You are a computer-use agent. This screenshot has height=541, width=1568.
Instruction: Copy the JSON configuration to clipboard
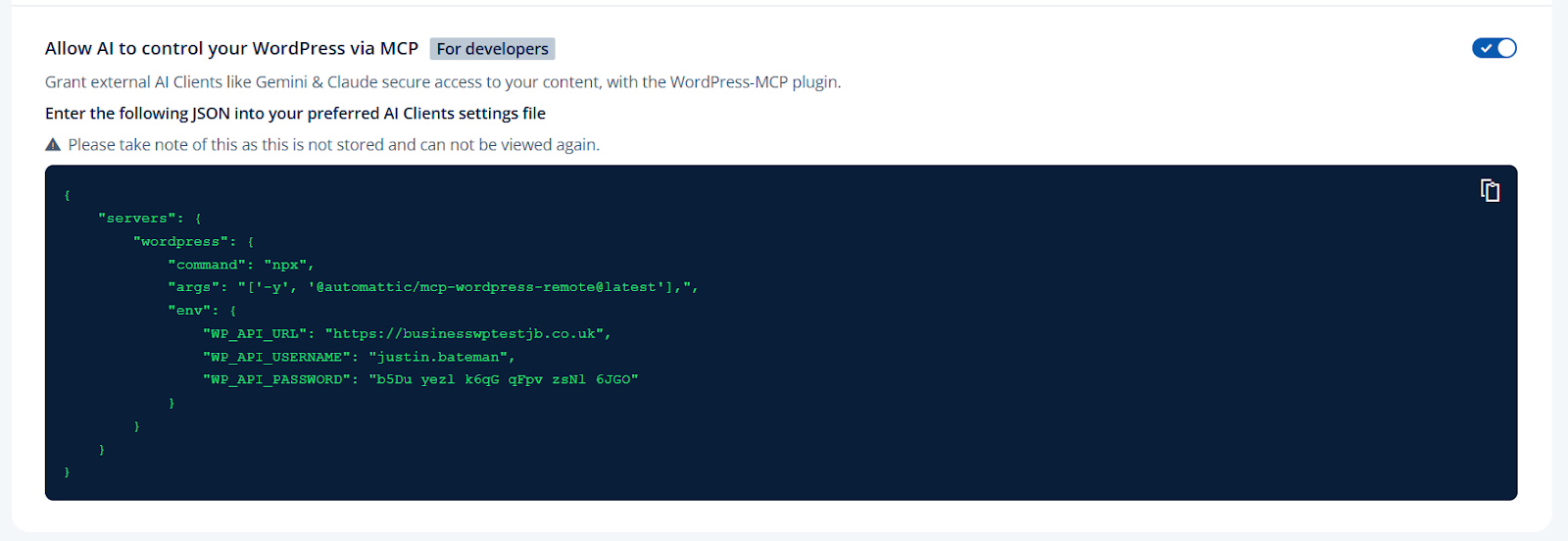pos(1490,190)
